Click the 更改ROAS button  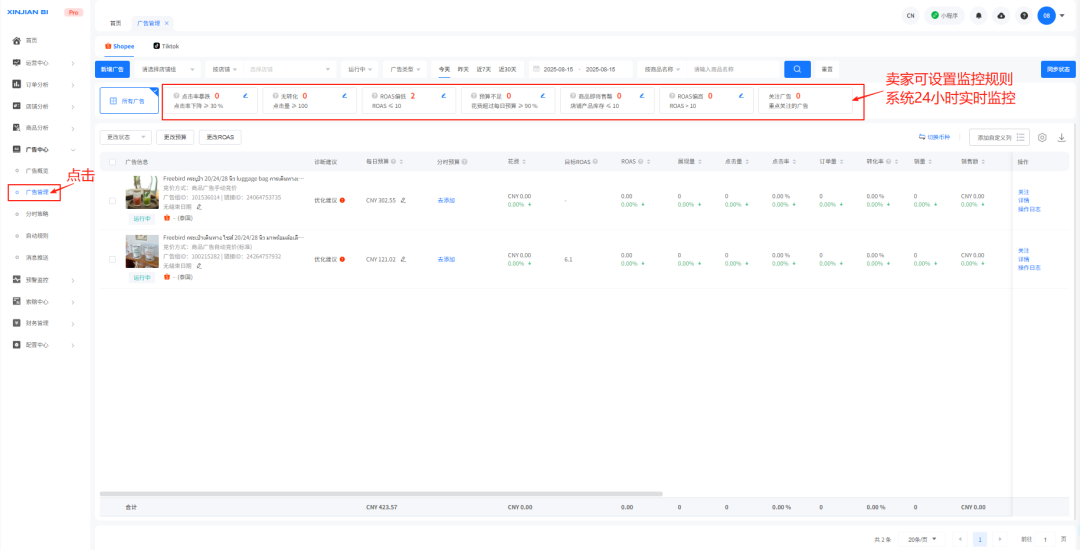tap(220, 137)
